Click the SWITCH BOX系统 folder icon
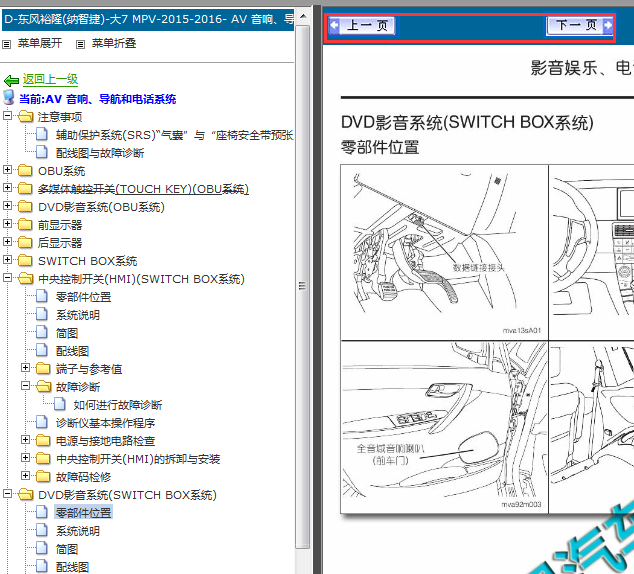This screenshot has height=574, width=634. click(x=25, y=261)
